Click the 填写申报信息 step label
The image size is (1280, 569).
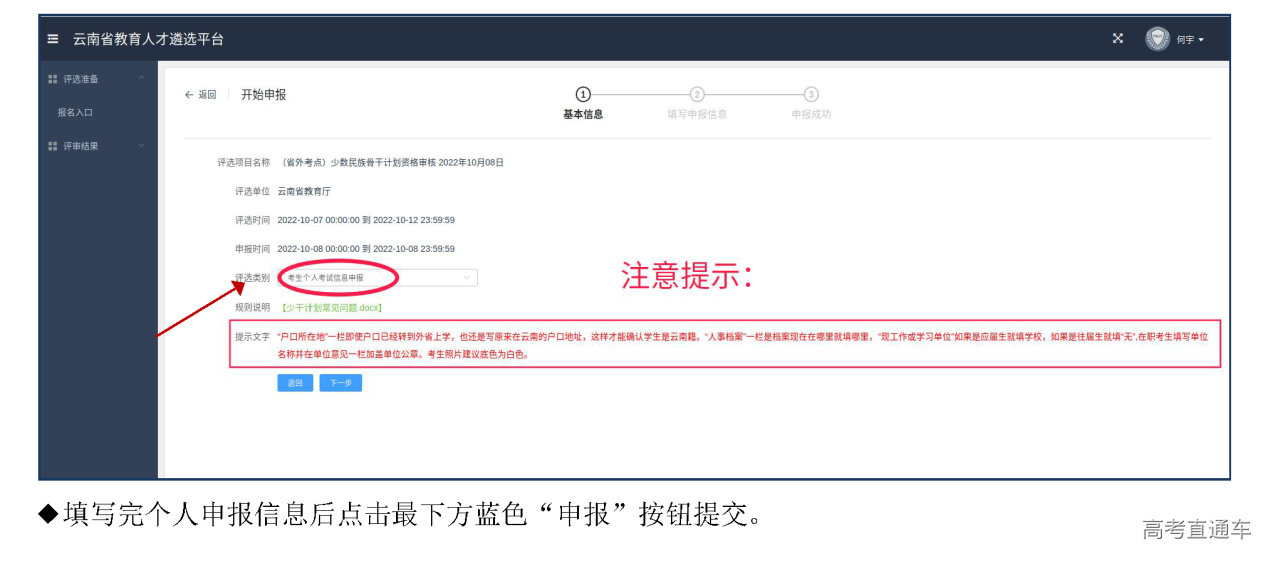697,114
